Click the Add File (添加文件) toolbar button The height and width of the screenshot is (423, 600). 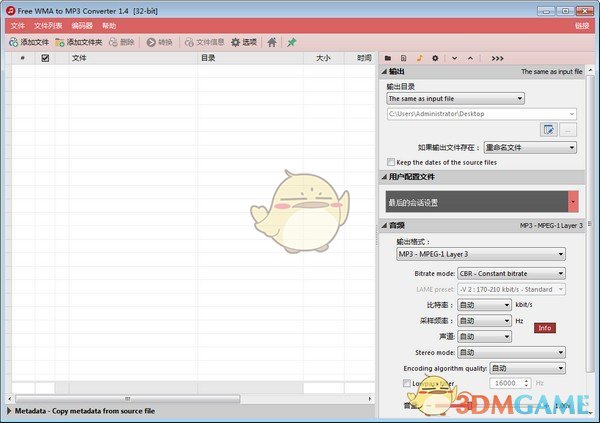point(29,42)
